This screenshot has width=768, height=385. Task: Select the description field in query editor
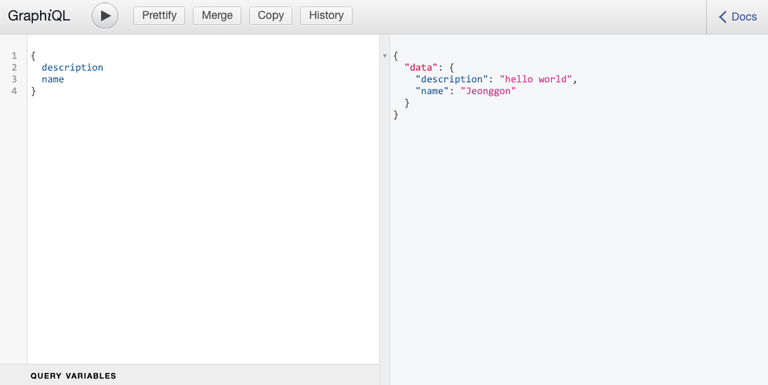tap(72, 68)
